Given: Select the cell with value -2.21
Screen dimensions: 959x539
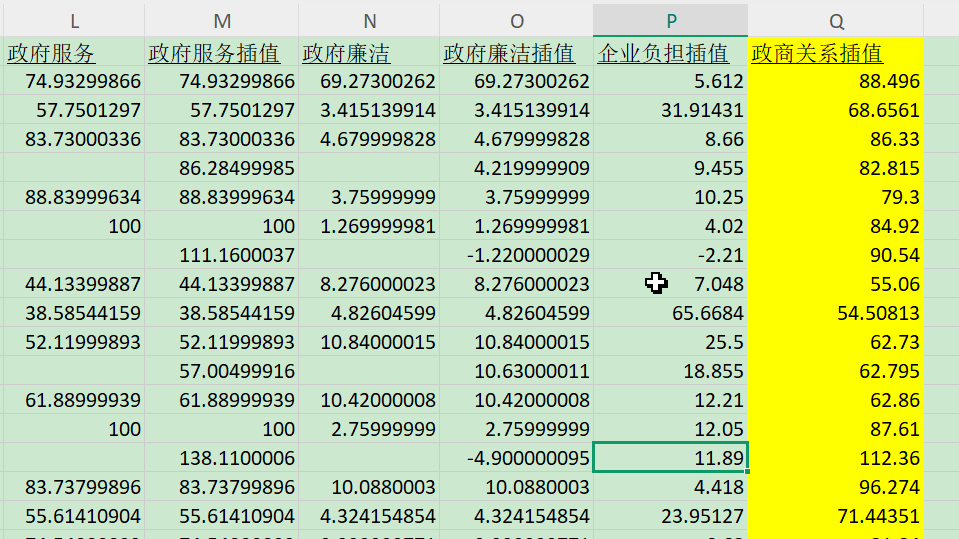Looking at the screenshot, I should [x=670, y=255].
